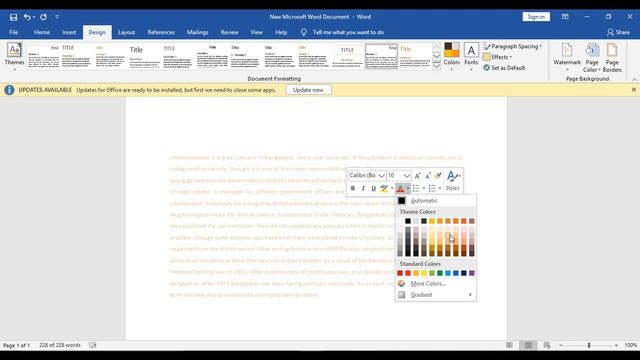Image resolution: width=640 pixels, height=360 pixels.
Task: Adjust the zoom slider handle
Action: point(589,345)
